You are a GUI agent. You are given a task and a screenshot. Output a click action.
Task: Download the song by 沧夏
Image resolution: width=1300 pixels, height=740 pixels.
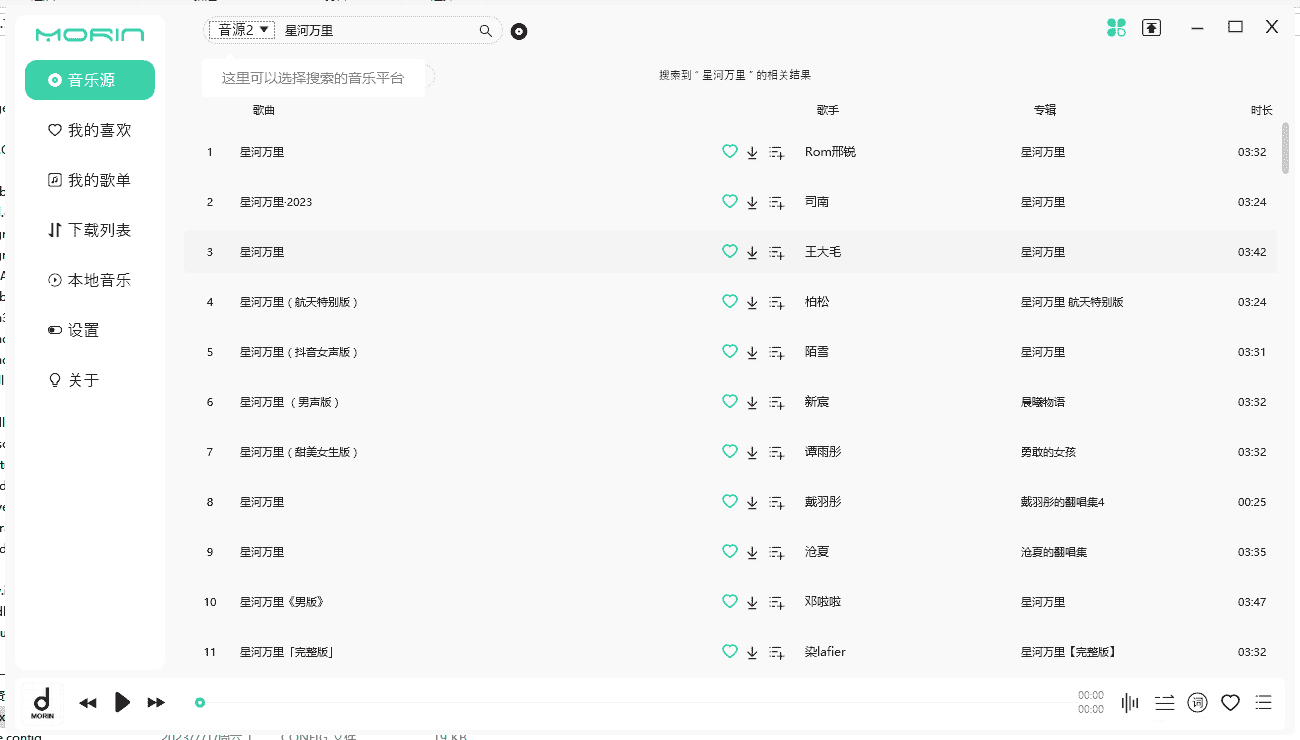pyautogui.click(x=752, y=552)
